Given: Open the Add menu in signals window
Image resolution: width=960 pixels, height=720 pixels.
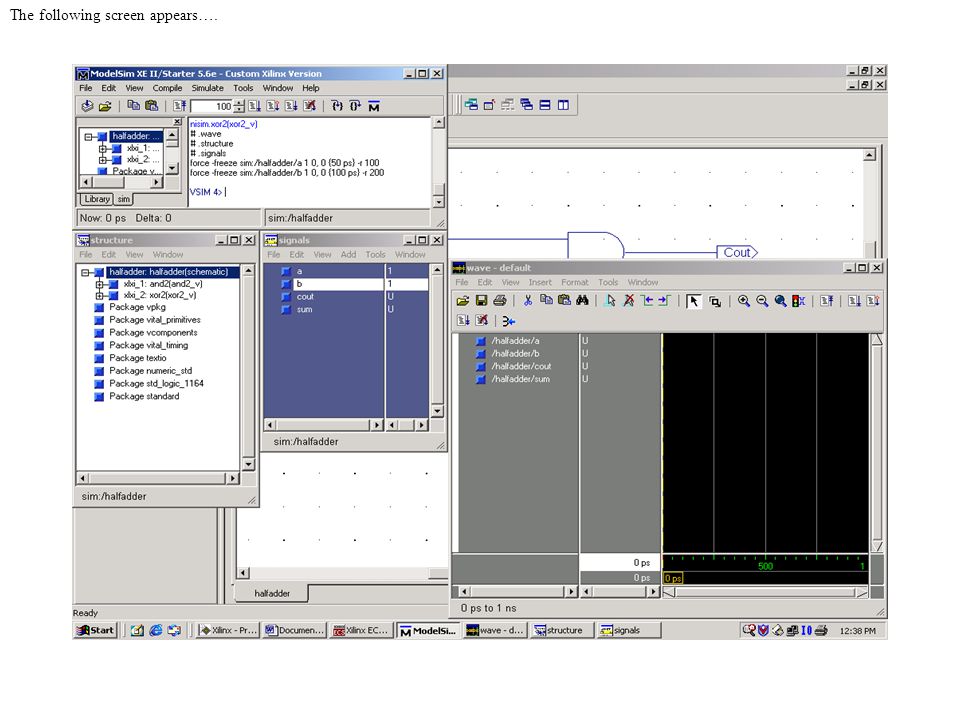Looking at the screenshot, I should coord(348,255).
